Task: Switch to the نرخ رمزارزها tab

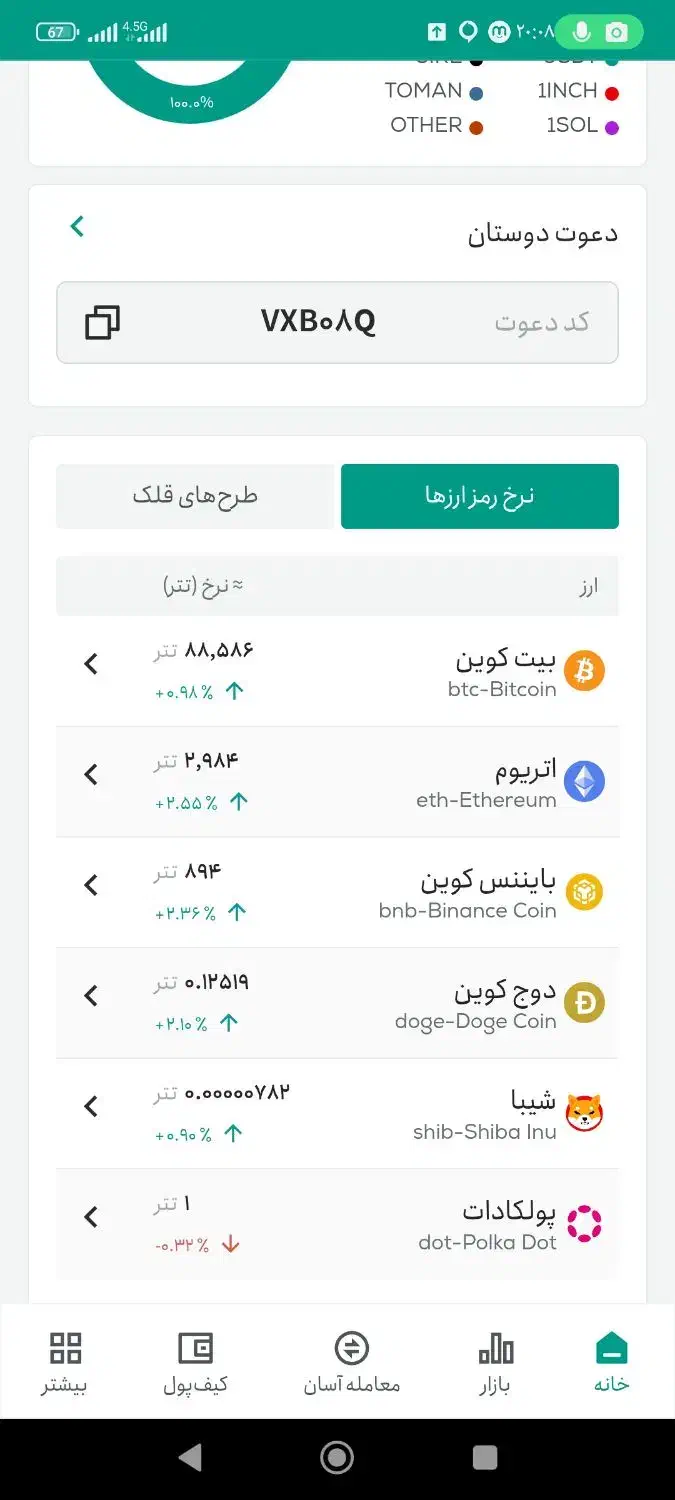Action: [x=480, y=496]
